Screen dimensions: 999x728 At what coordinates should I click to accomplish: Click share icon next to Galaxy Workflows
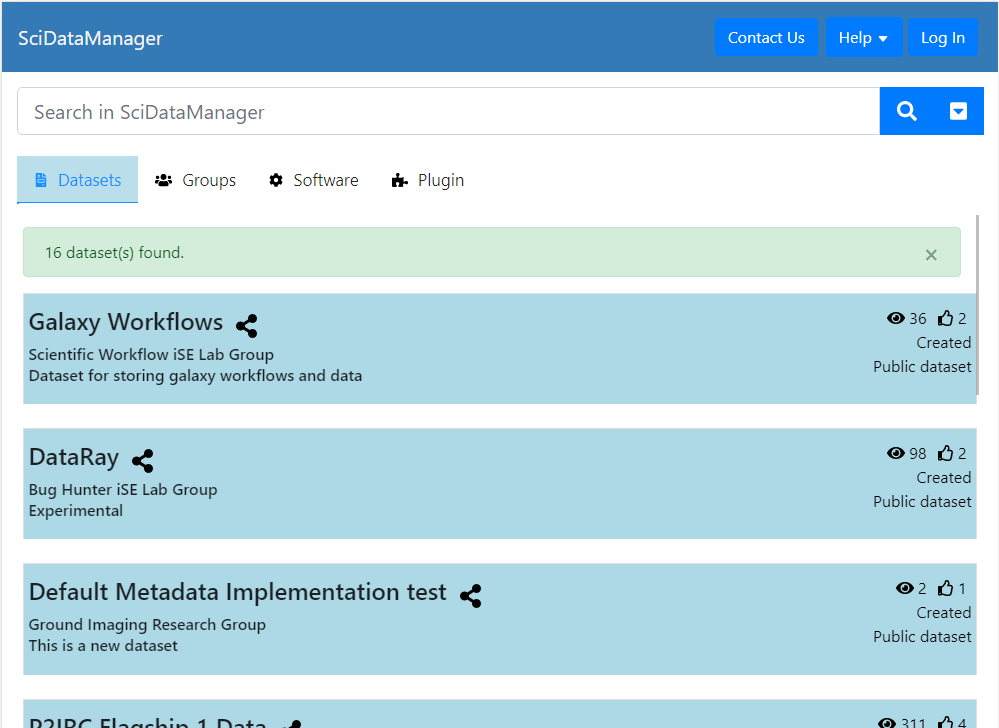tap(247, 325)
